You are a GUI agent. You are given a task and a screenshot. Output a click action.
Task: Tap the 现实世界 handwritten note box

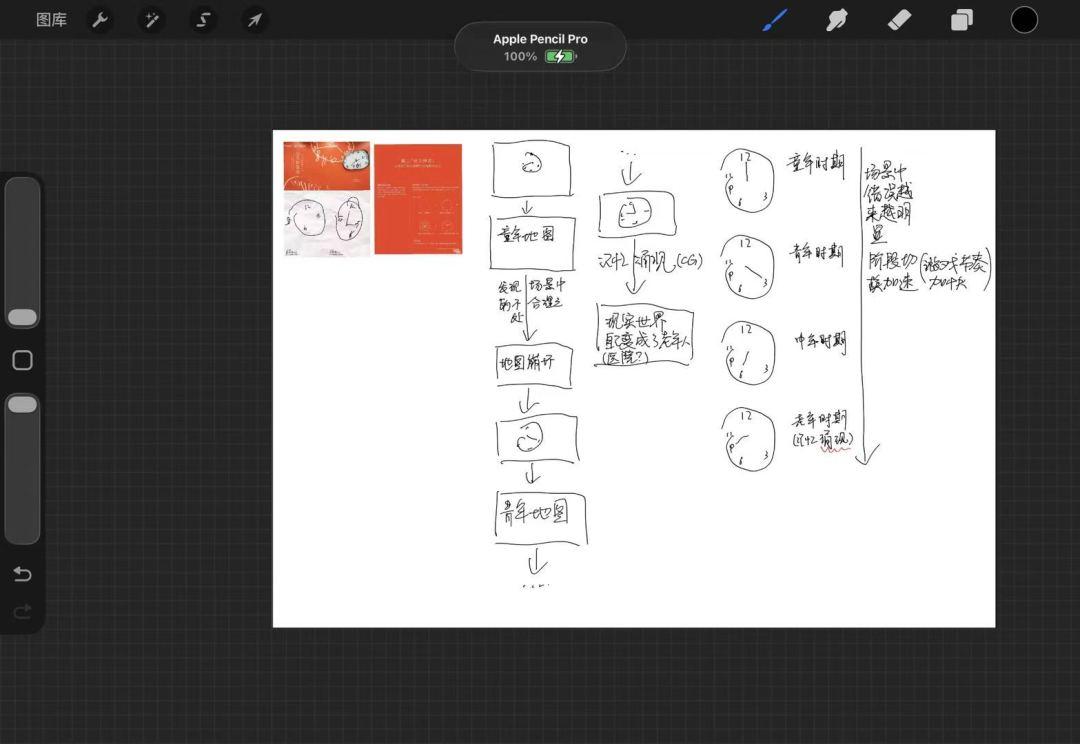[x=645, y=335]
